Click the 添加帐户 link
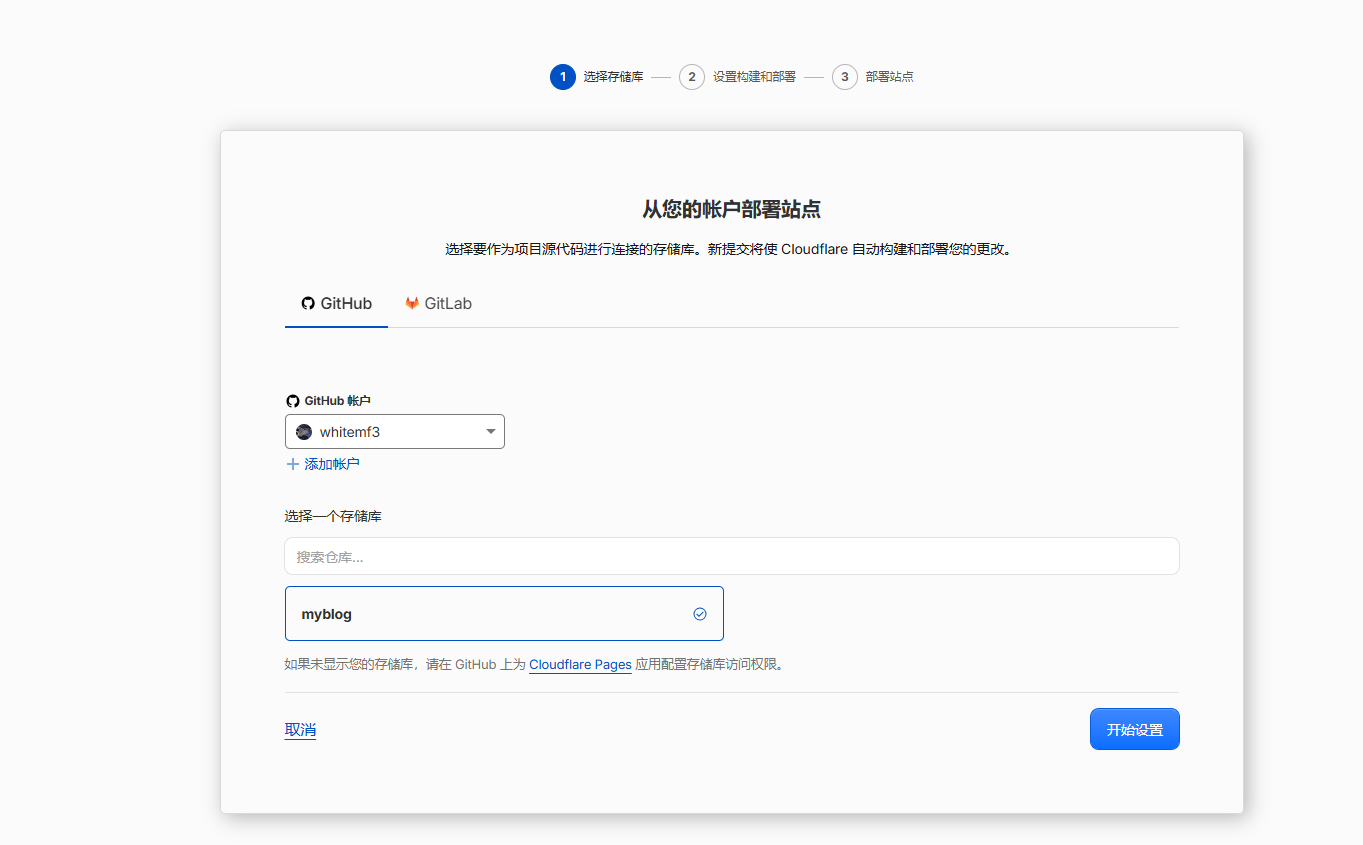 332,464
